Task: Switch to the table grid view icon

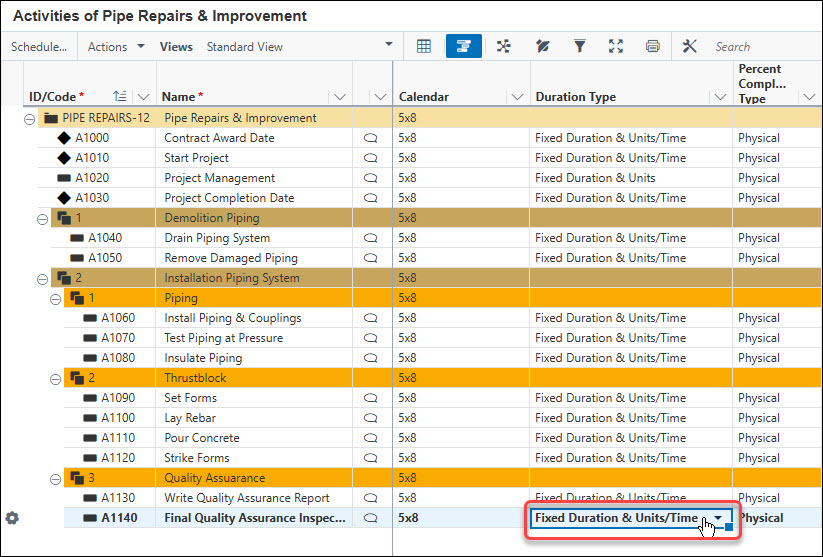Action: pyautogui.click(x=424, y=46)
